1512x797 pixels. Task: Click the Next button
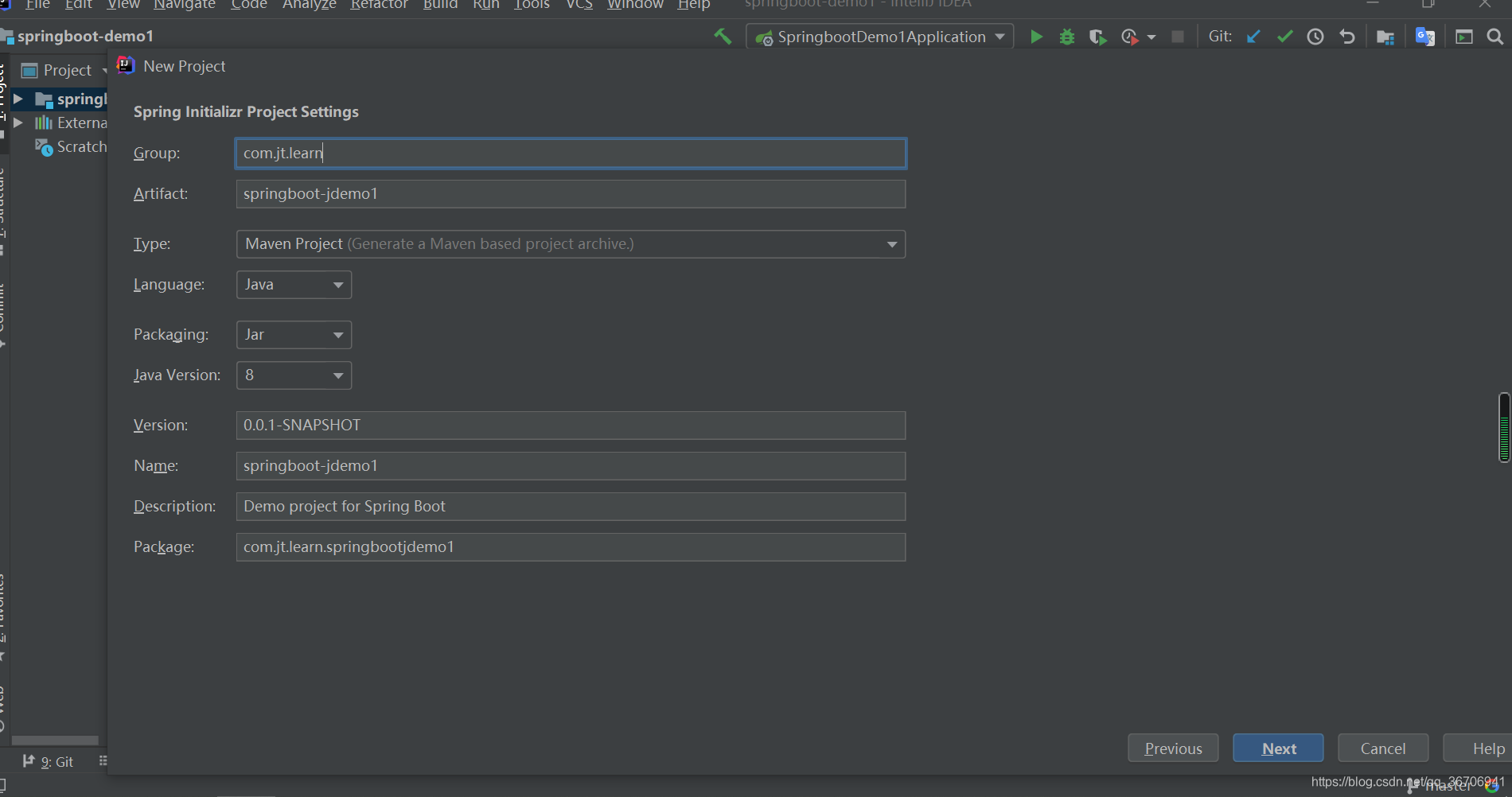1278,748
